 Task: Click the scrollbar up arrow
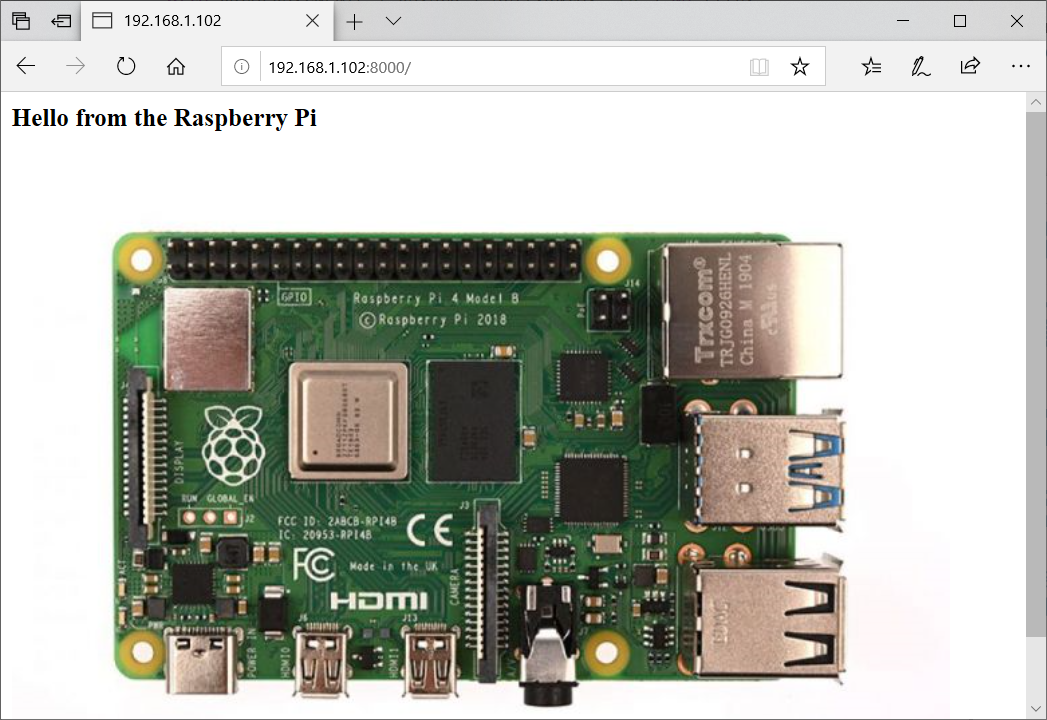[x=1037, y=100]
